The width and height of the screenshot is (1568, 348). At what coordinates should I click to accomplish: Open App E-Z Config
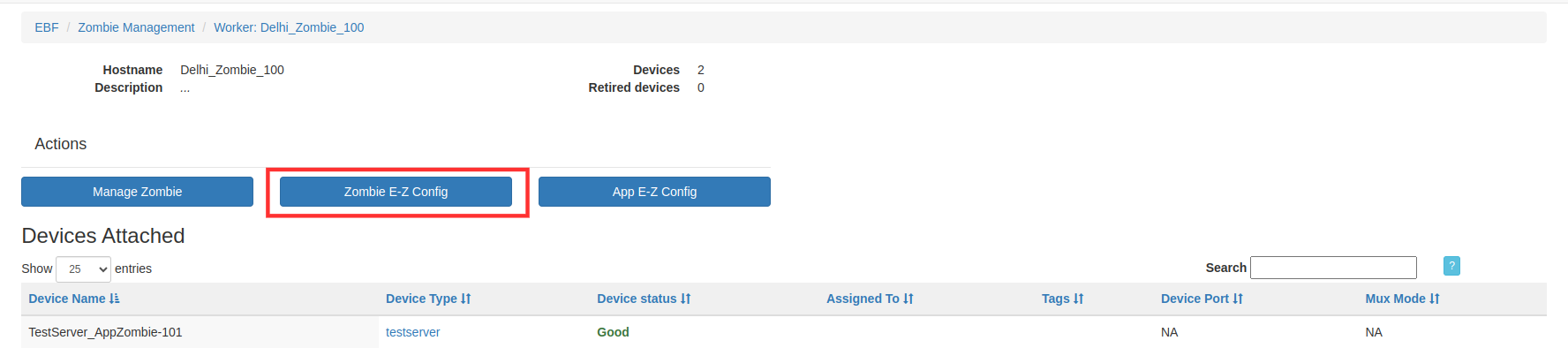(x=654, y=192)
